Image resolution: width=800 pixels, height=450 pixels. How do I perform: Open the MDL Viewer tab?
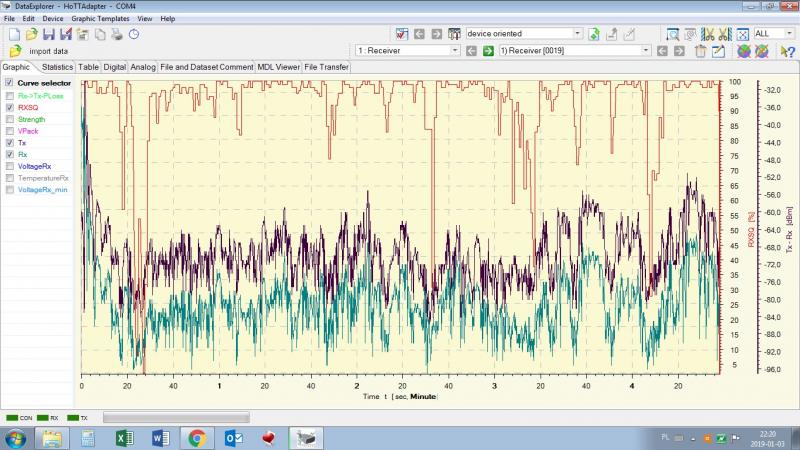click(278, 67)
